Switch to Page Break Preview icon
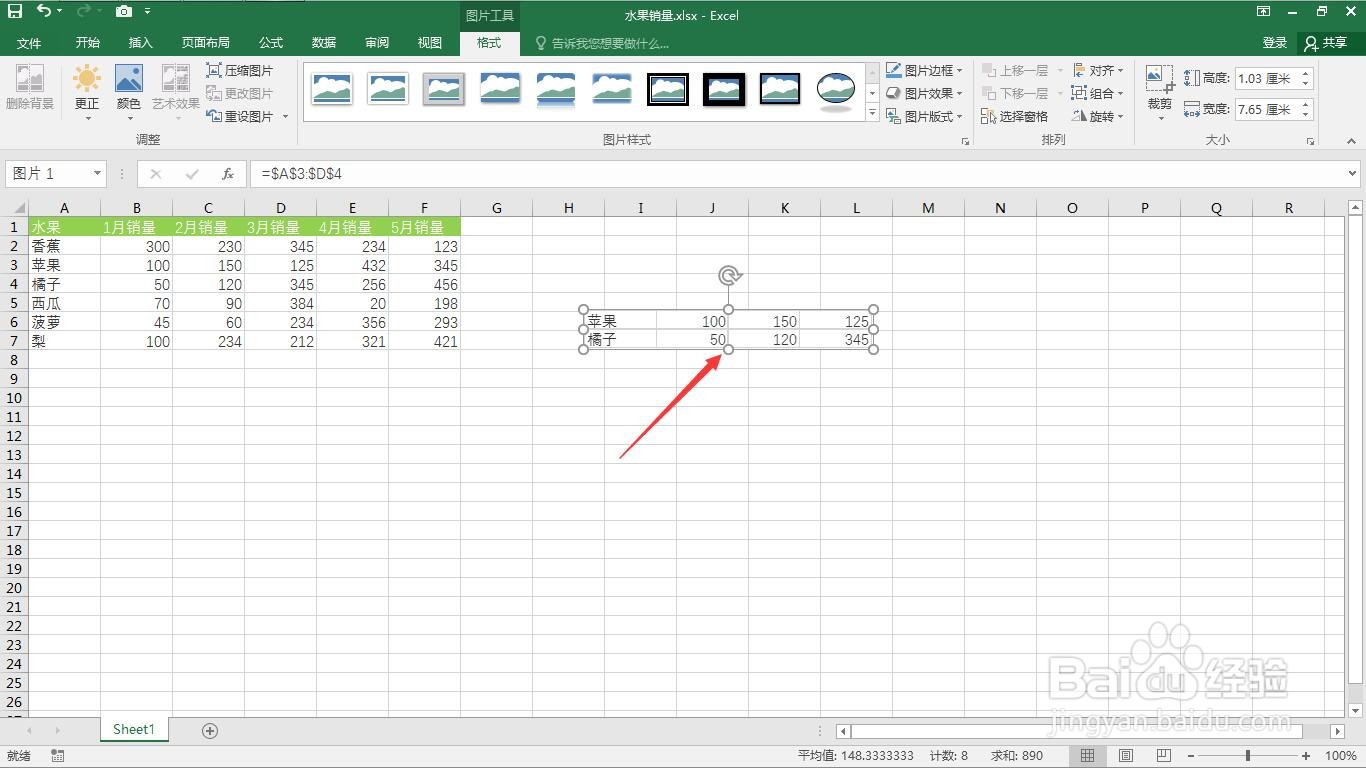The height and width of the screenshot is (768, 1366). (1164, 756)
